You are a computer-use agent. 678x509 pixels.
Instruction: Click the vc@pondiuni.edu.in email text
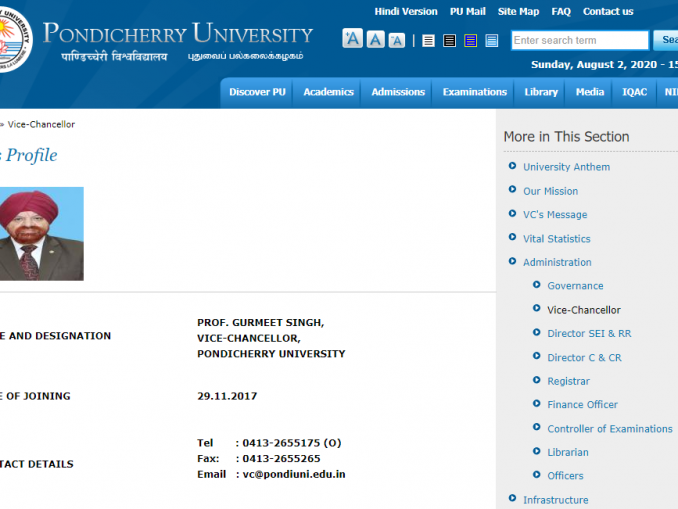[x=294, y=474]
